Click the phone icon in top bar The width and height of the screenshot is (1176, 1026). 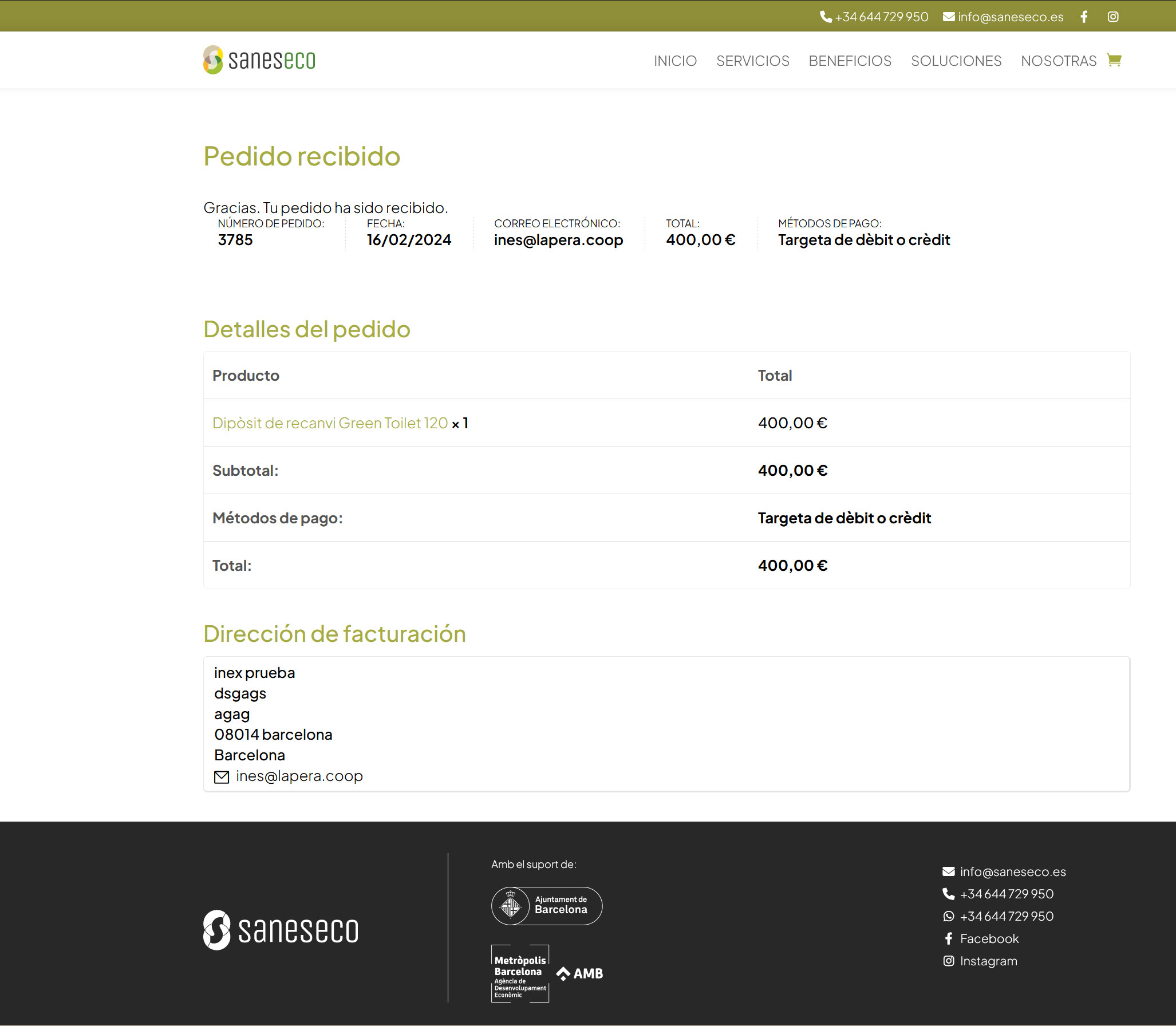click(826, 17)
